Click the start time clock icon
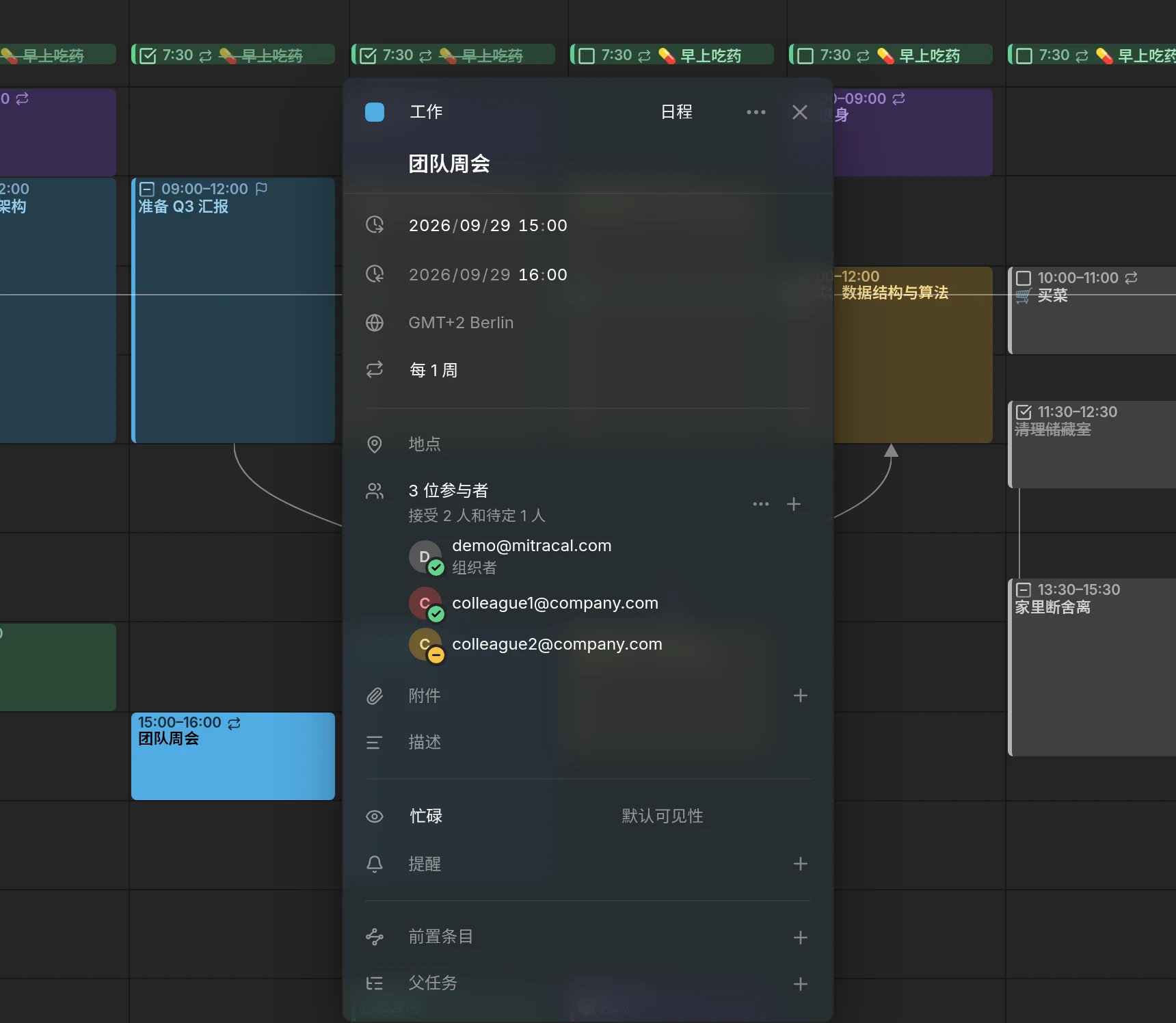Viewport: 1176px width, 1023px height. click(x=375, y=225)
